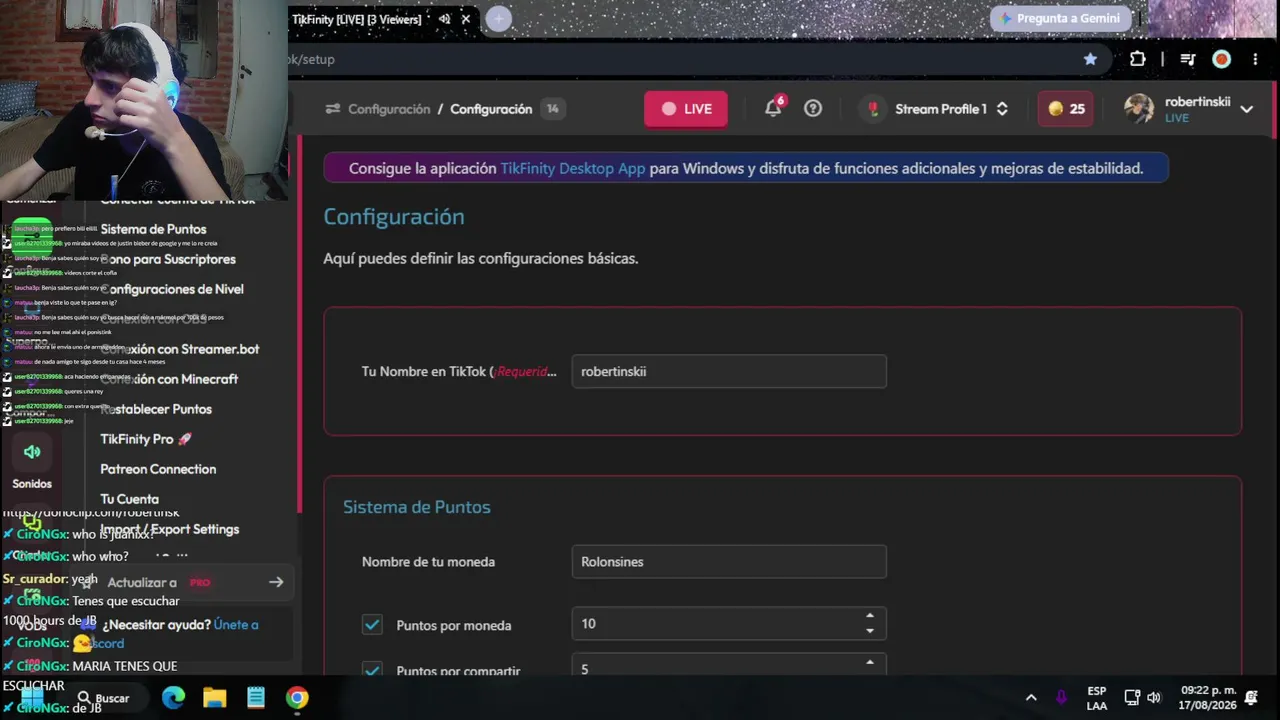The height and width of the screenshot is (720, 1280).
Task: Open the TikFinity Desktop App link
Action: (573, 168)
